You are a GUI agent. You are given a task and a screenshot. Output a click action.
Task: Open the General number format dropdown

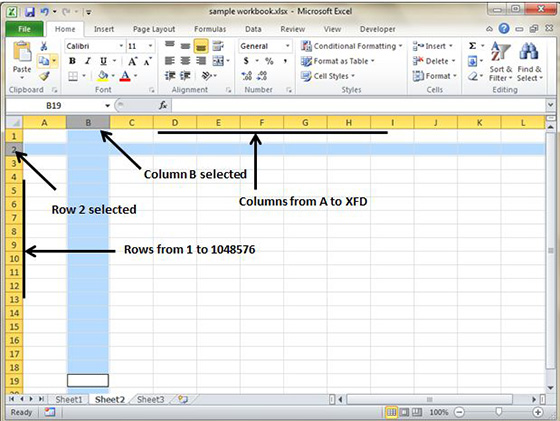click(x=288, y=46)
